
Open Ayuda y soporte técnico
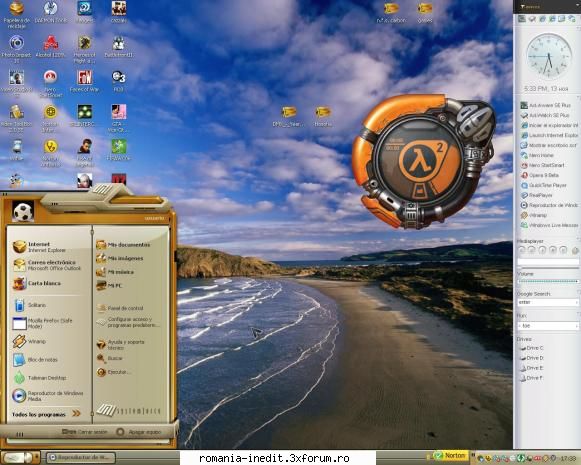[x=121, y=345]
